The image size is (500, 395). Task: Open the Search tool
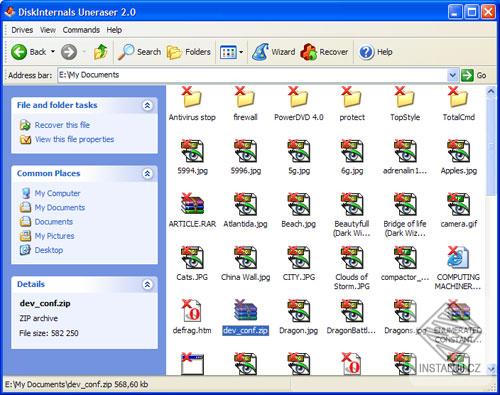[139, 52]
